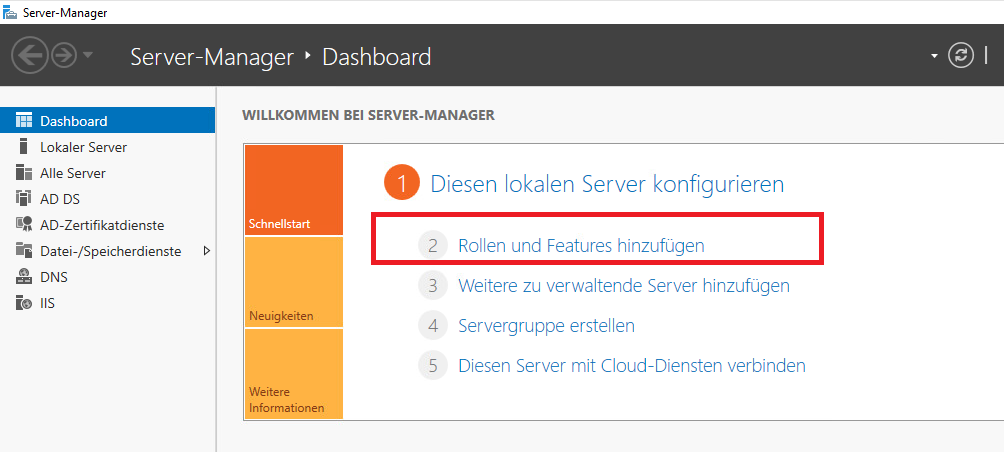Click the refresh icon in header
1004x452 pixels.
[961, 56]
